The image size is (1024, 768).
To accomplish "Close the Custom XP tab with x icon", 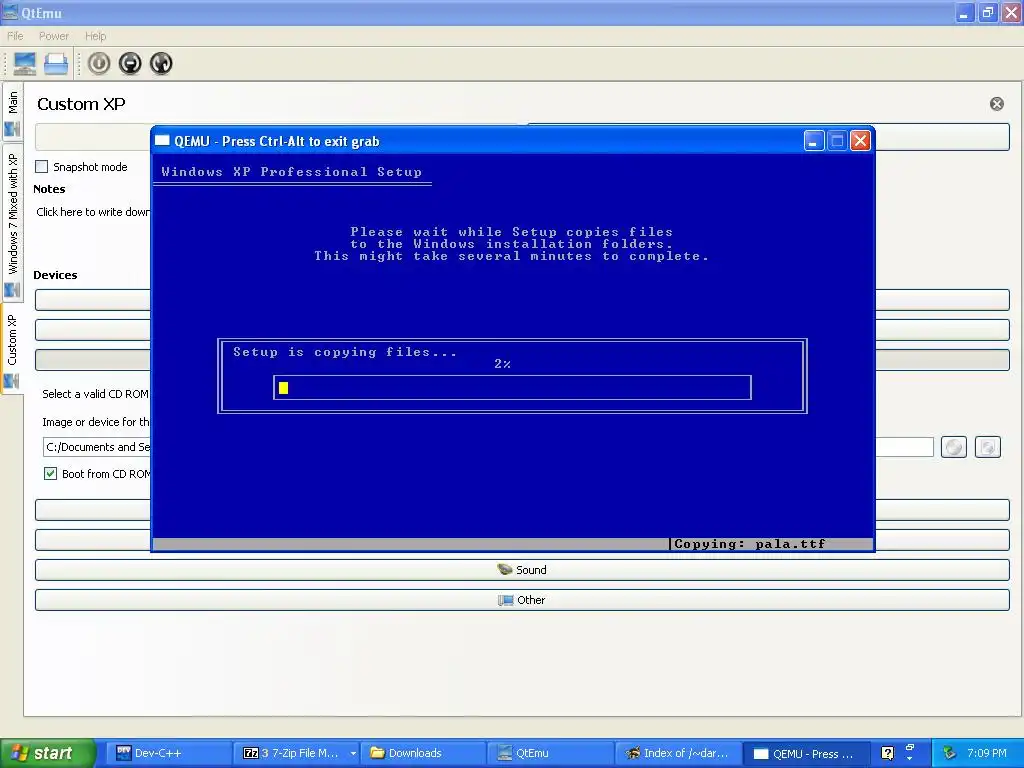I will pyautogui.click(x=997, y=104).
